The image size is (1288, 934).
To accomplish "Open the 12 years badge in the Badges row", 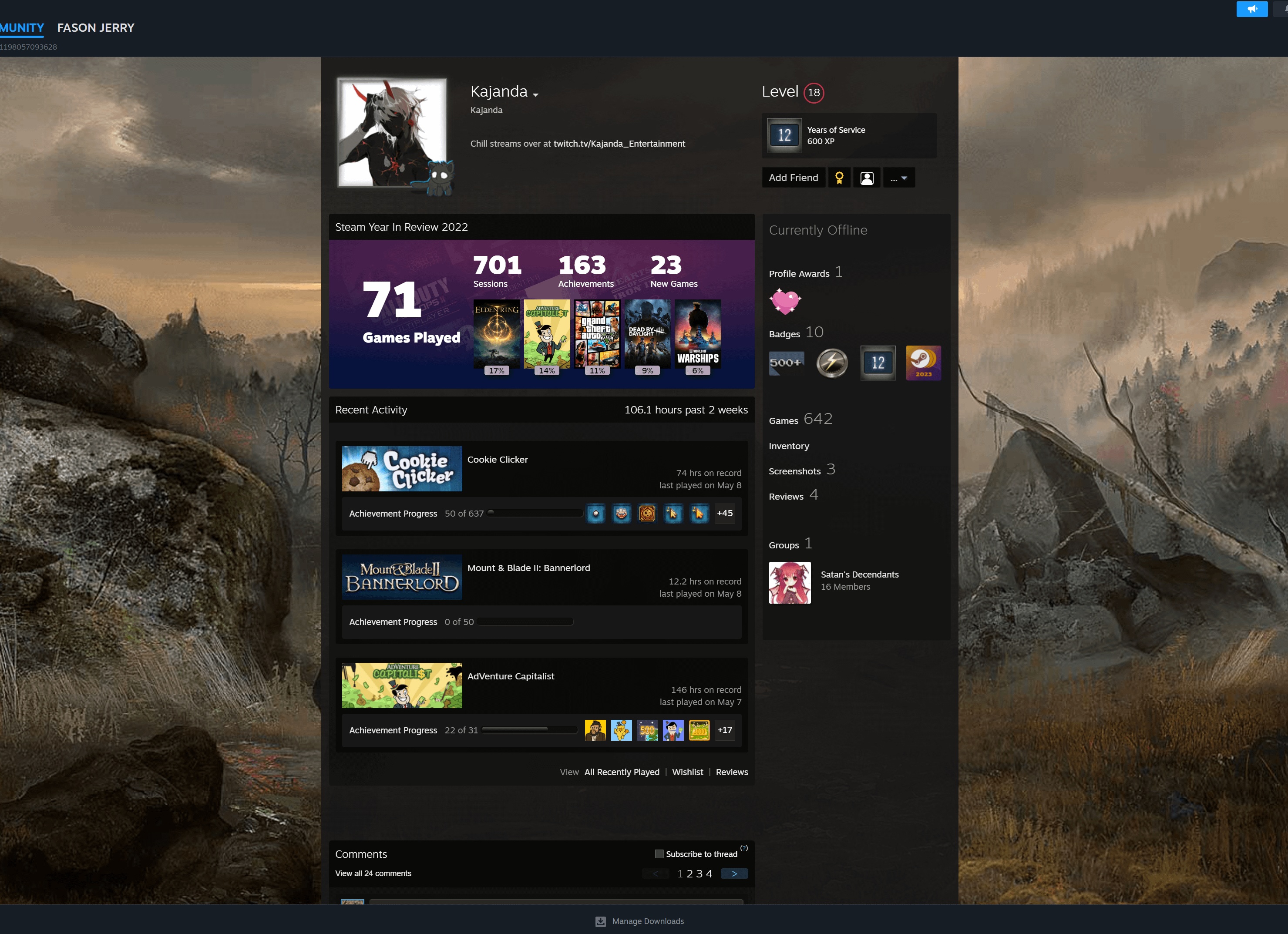I will [878, 363].
